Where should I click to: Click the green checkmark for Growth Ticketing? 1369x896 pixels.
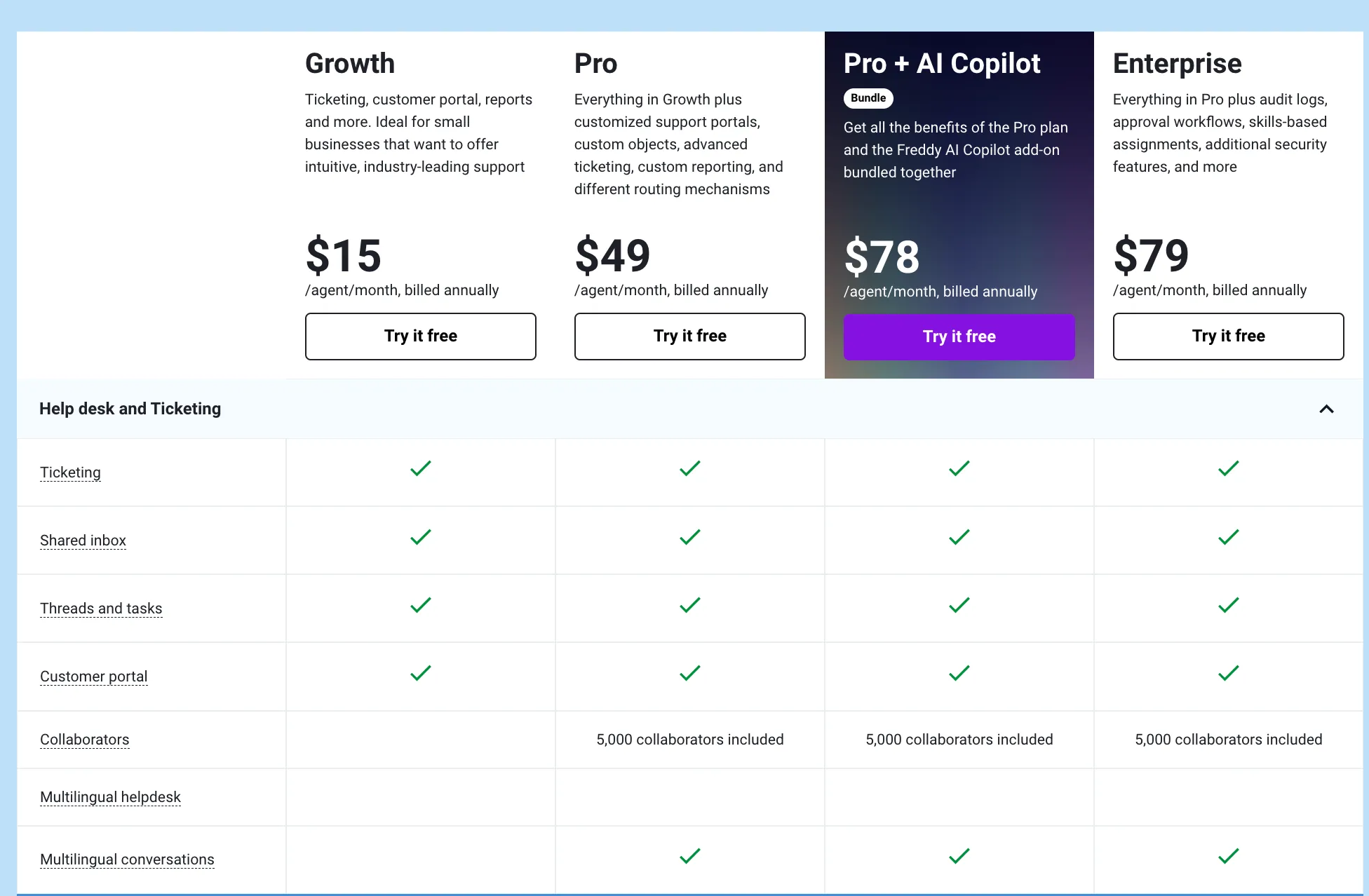pos(420,470)
